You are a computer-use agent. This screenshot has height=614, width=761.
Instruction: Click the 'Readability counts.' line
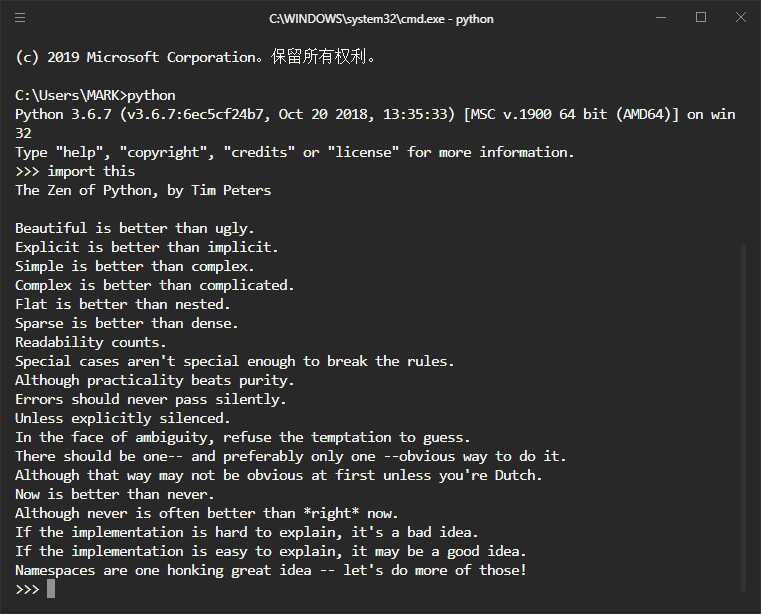click(x=91, y=342)
